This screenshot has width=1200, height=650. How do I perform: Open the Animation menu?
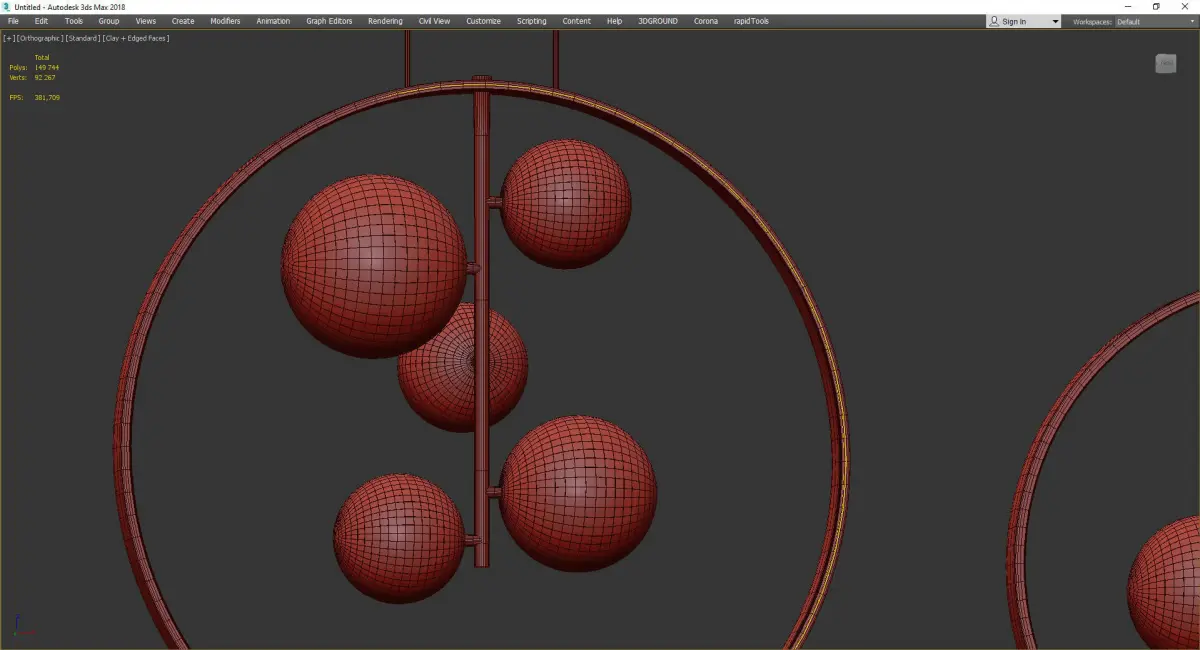[273, 21]
